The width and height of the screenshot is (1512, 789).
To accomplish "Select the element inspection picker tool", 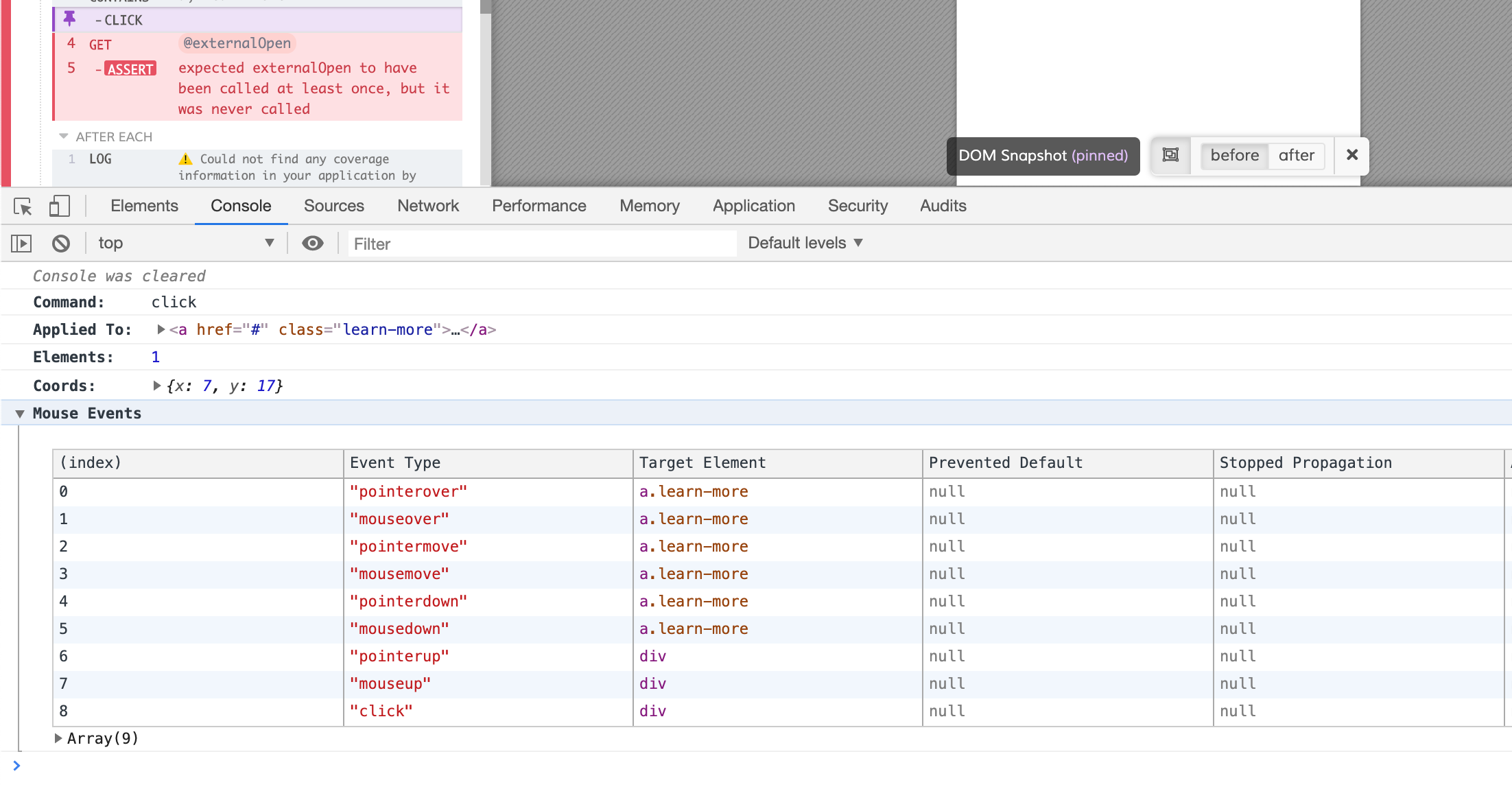I will pyautogui.click(x=23, y=206).
